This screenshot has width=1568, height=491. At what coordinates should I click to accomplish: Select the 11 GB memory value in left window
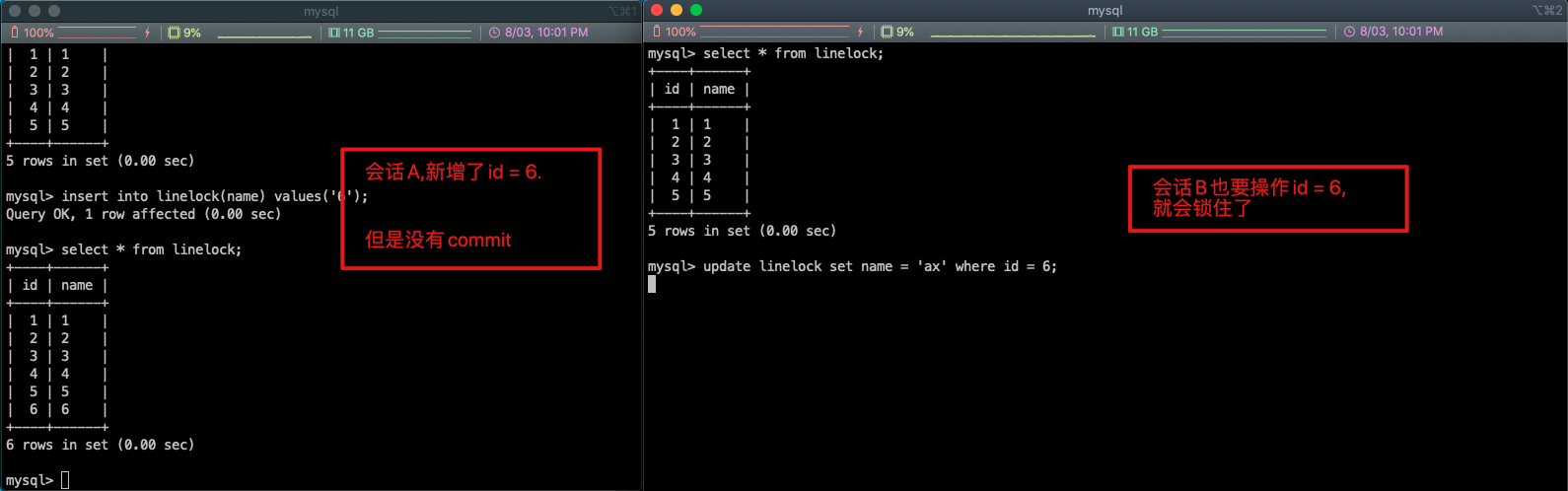tap(358, 33)
